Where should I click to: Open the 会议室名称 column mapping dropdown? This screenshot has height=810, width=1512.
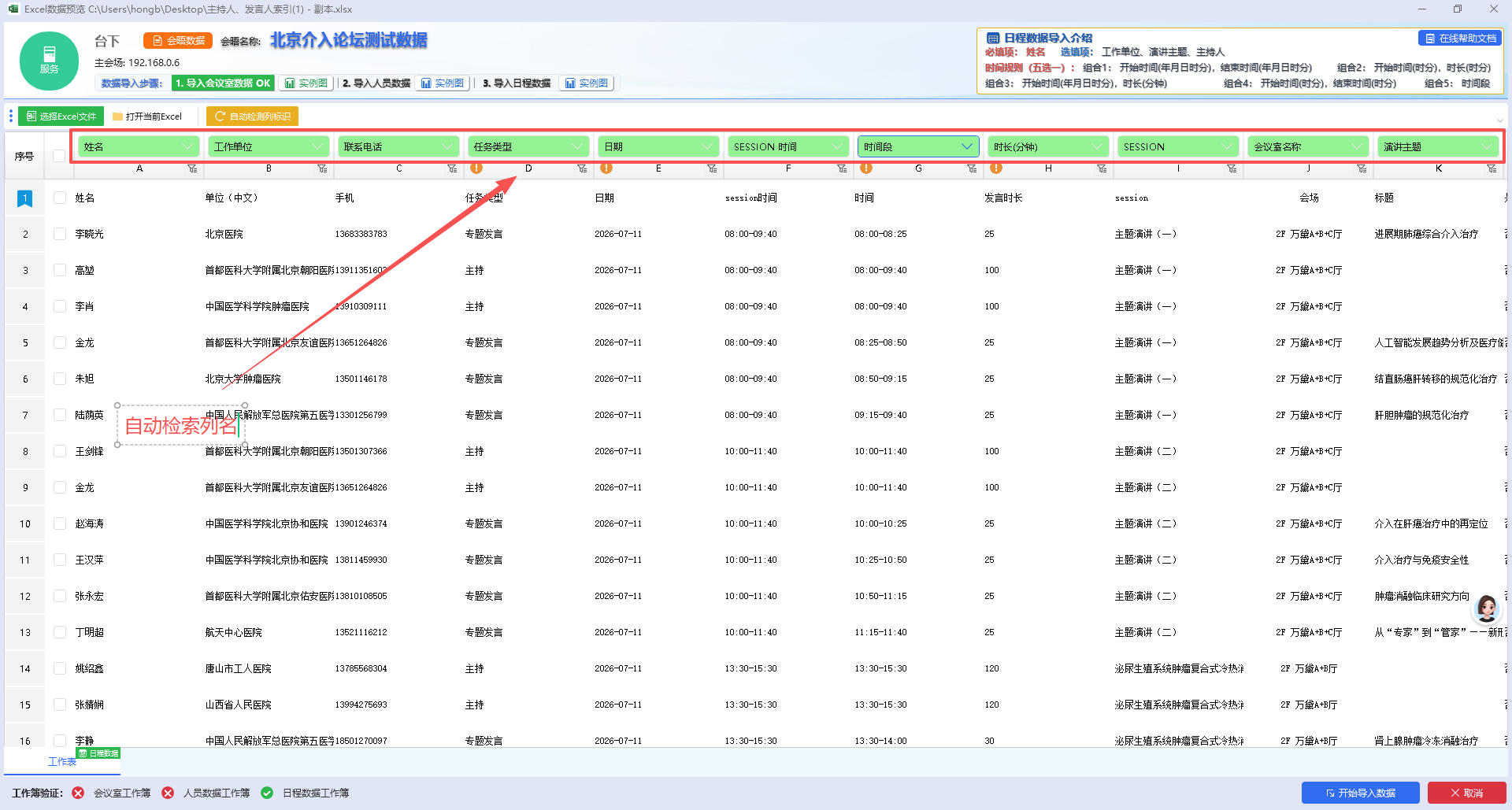click(x=1308, y=146)
